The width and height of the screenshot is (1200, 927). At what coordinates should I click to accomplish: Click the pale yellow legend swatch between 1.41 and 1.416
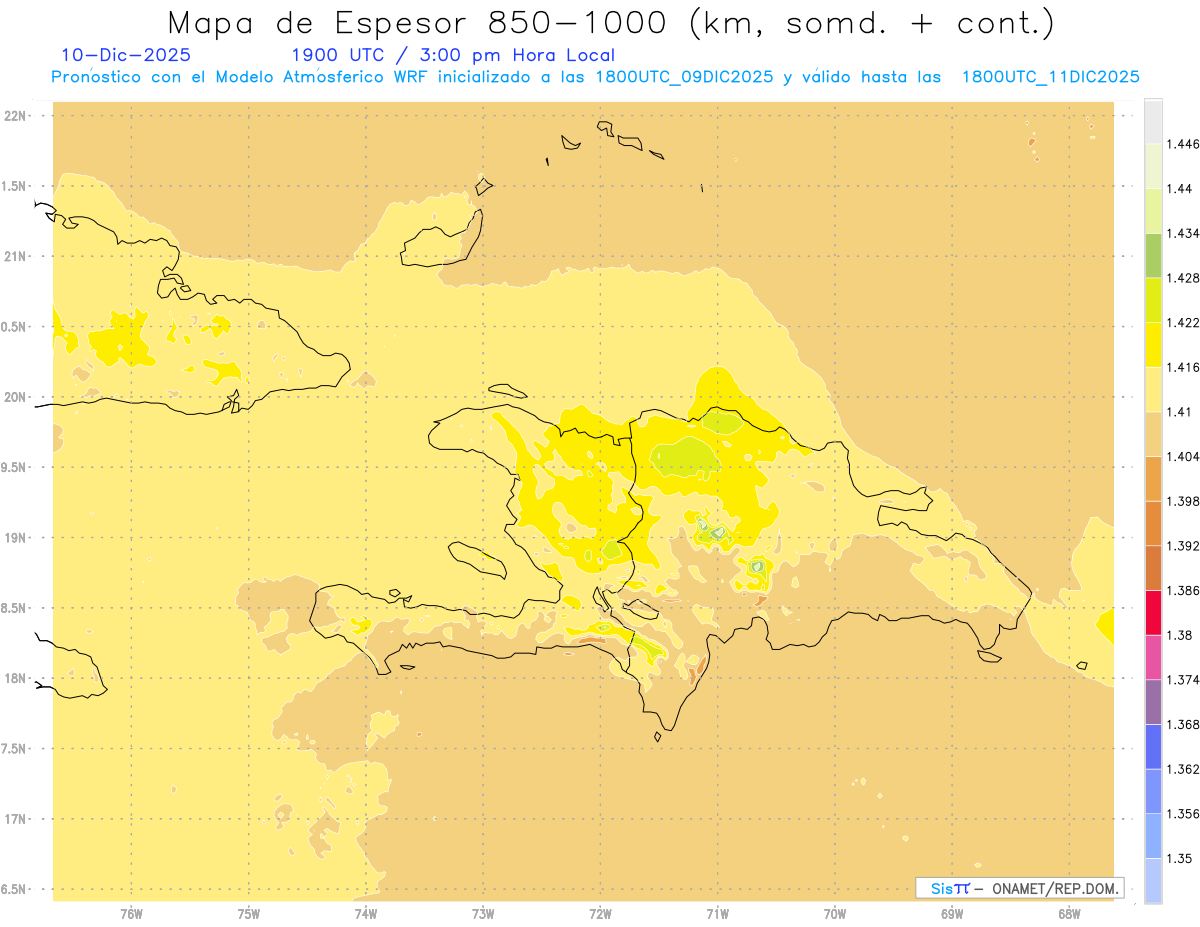1153,389
